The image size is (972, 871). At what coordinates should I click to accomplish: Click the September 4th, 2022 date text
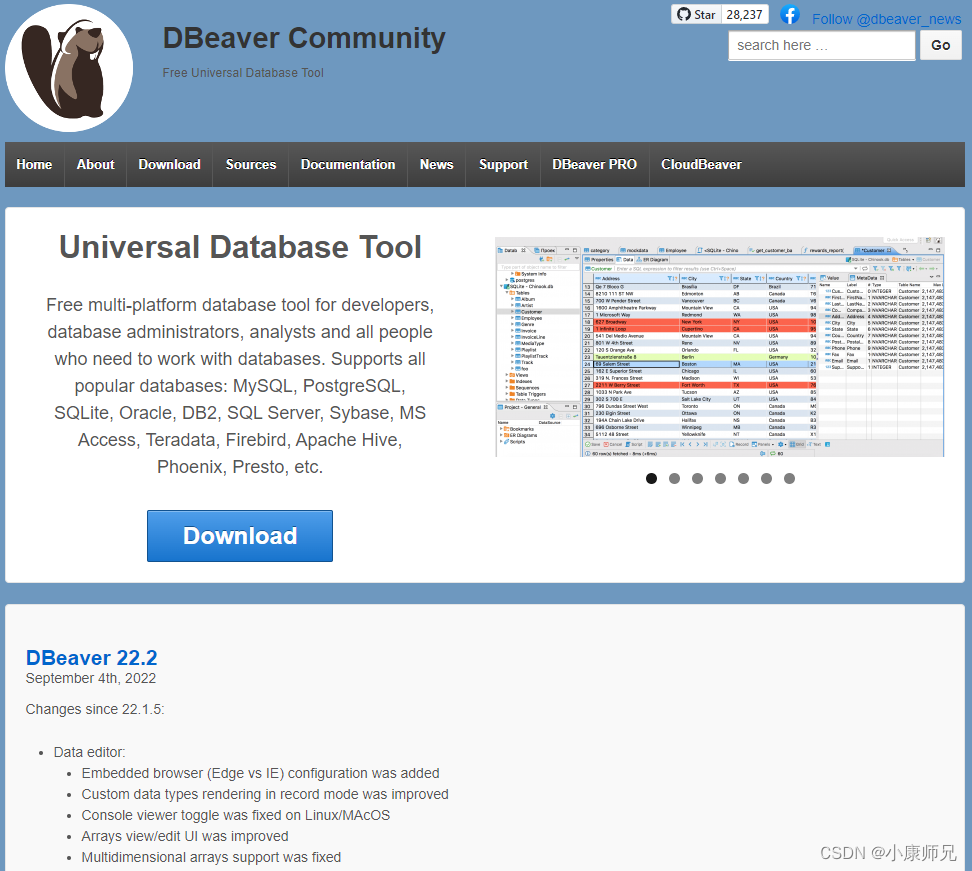pos(91,678)
